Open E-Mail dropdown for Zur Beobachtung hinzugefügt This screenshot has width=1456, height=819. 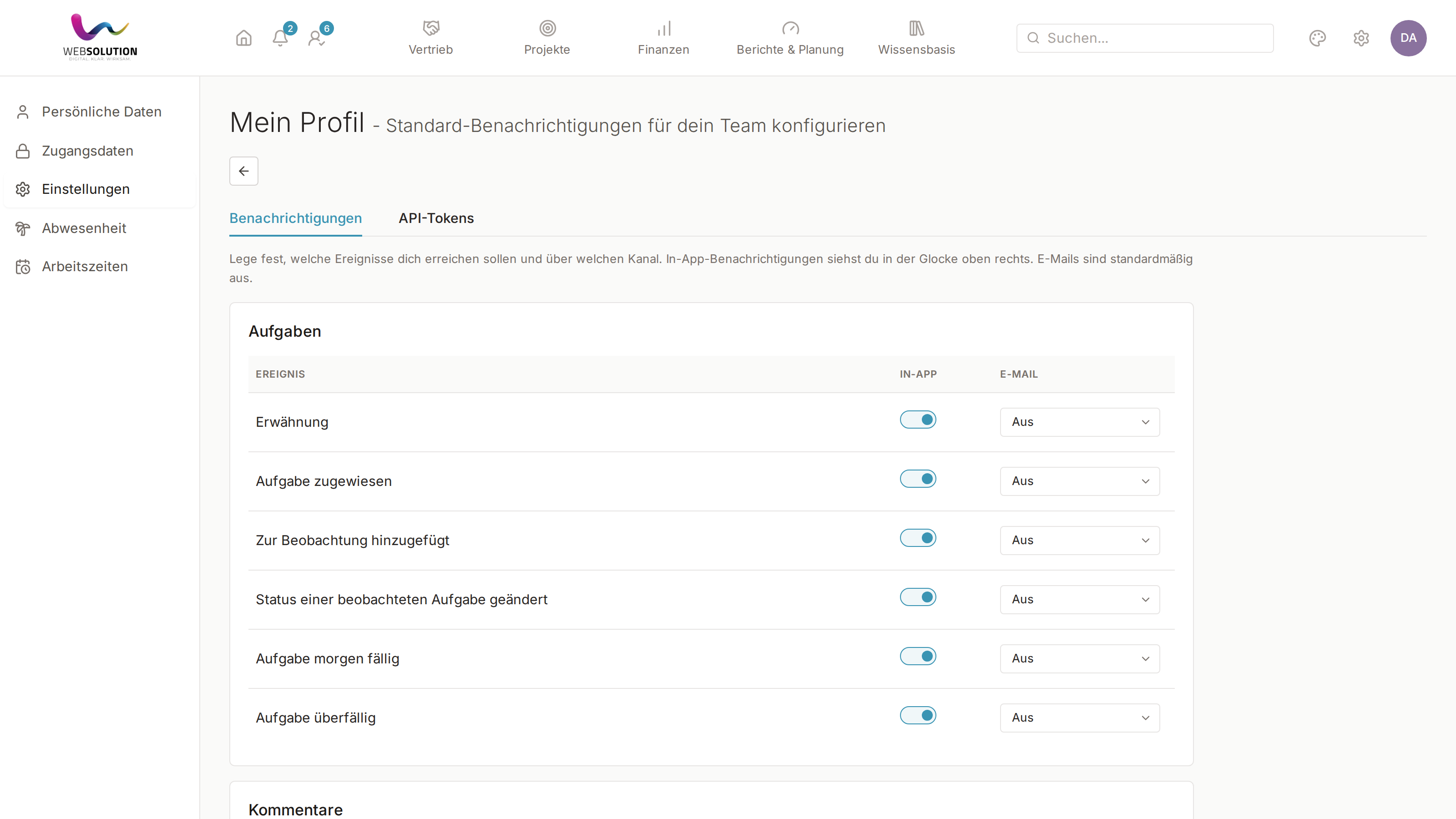(x=1080, y=541)
